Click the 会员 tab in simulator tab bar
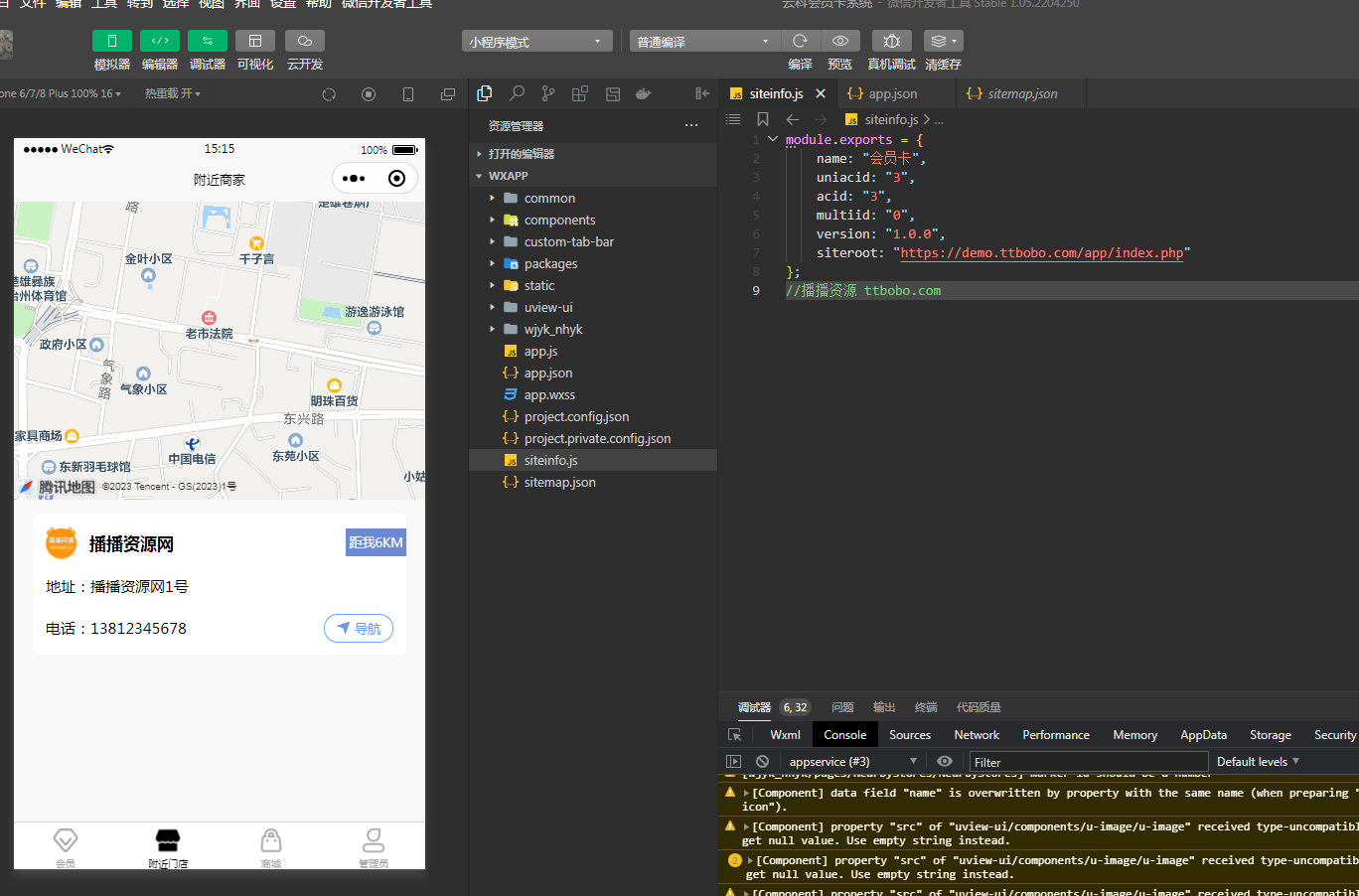 click(x=66, y=847)
